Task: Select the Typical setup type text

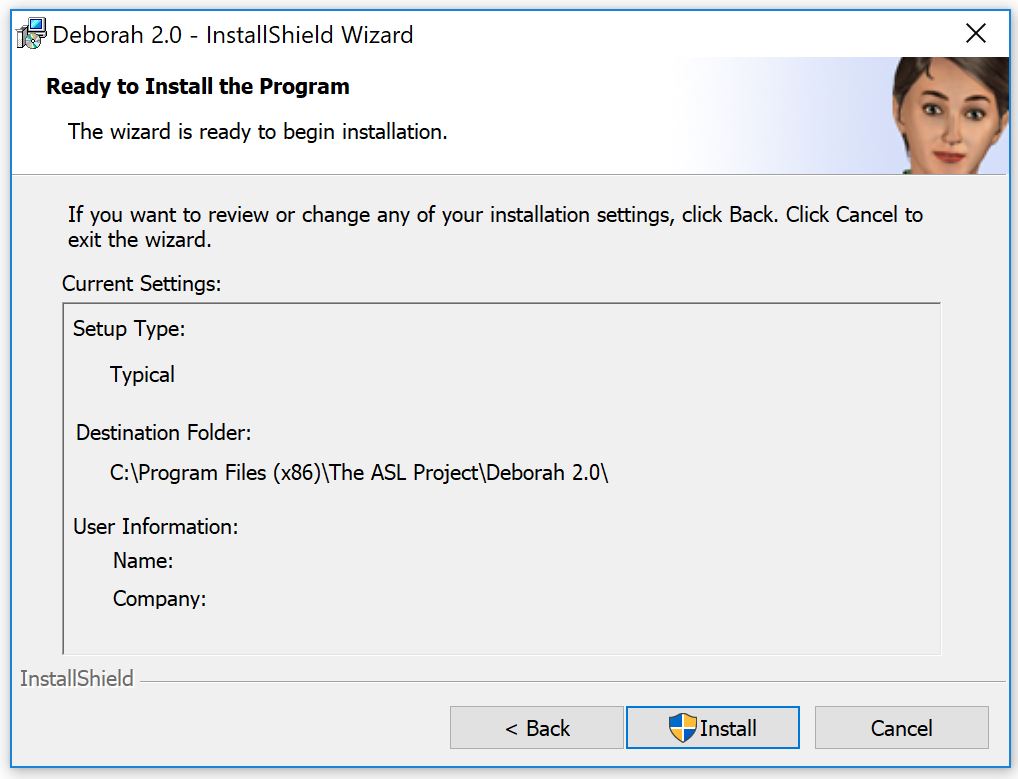Action: [142, 375]
